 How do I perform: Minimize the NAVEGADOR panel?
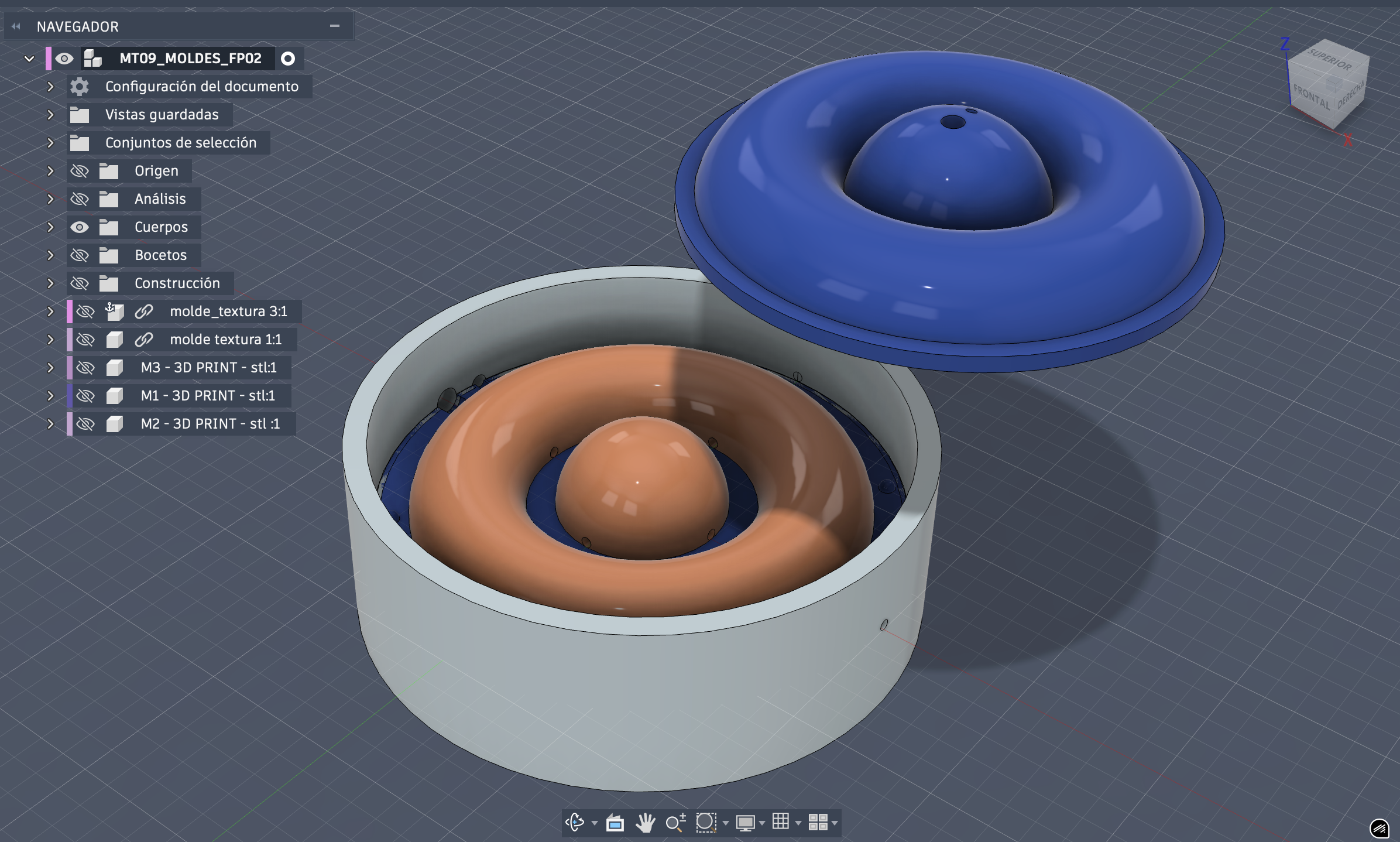pos(335,26)
